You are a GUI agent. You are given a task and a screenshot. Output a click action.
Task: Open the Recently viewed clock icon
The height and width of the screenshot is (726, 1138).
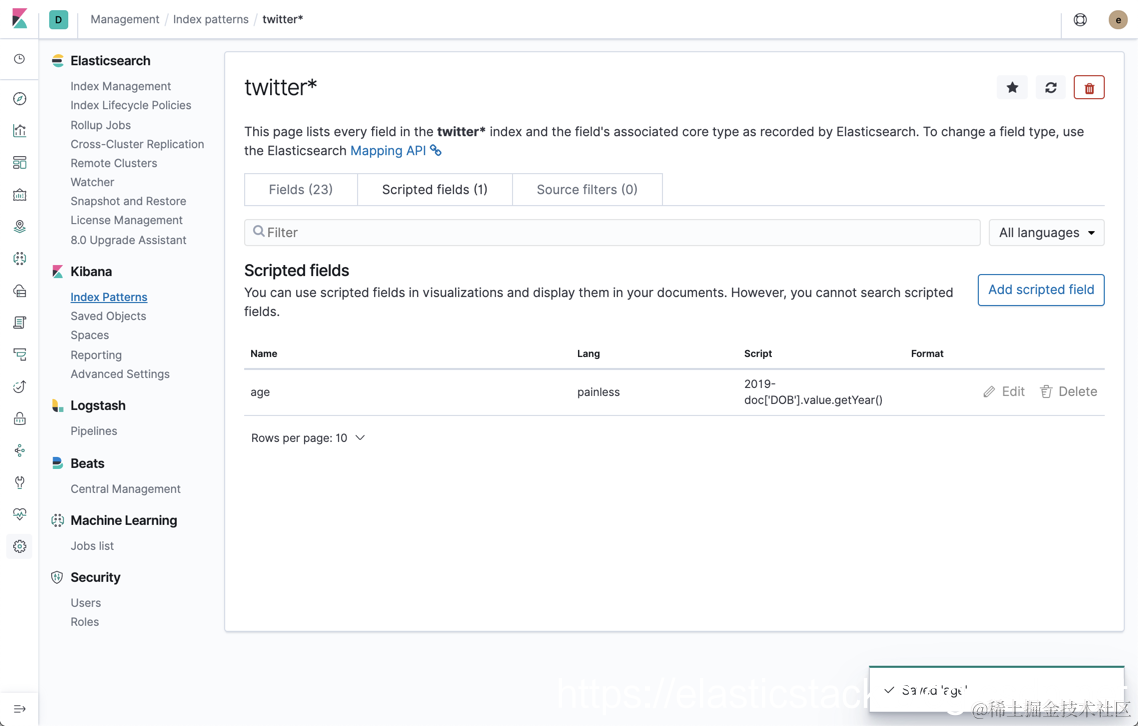click(x=20, y=59)
